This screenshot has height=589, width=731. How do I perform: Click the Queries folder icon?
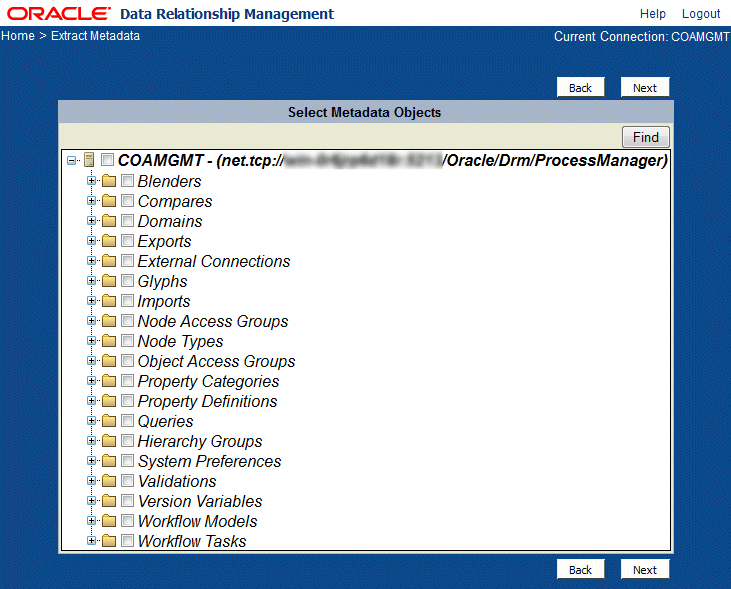click(x=109, y=421)
